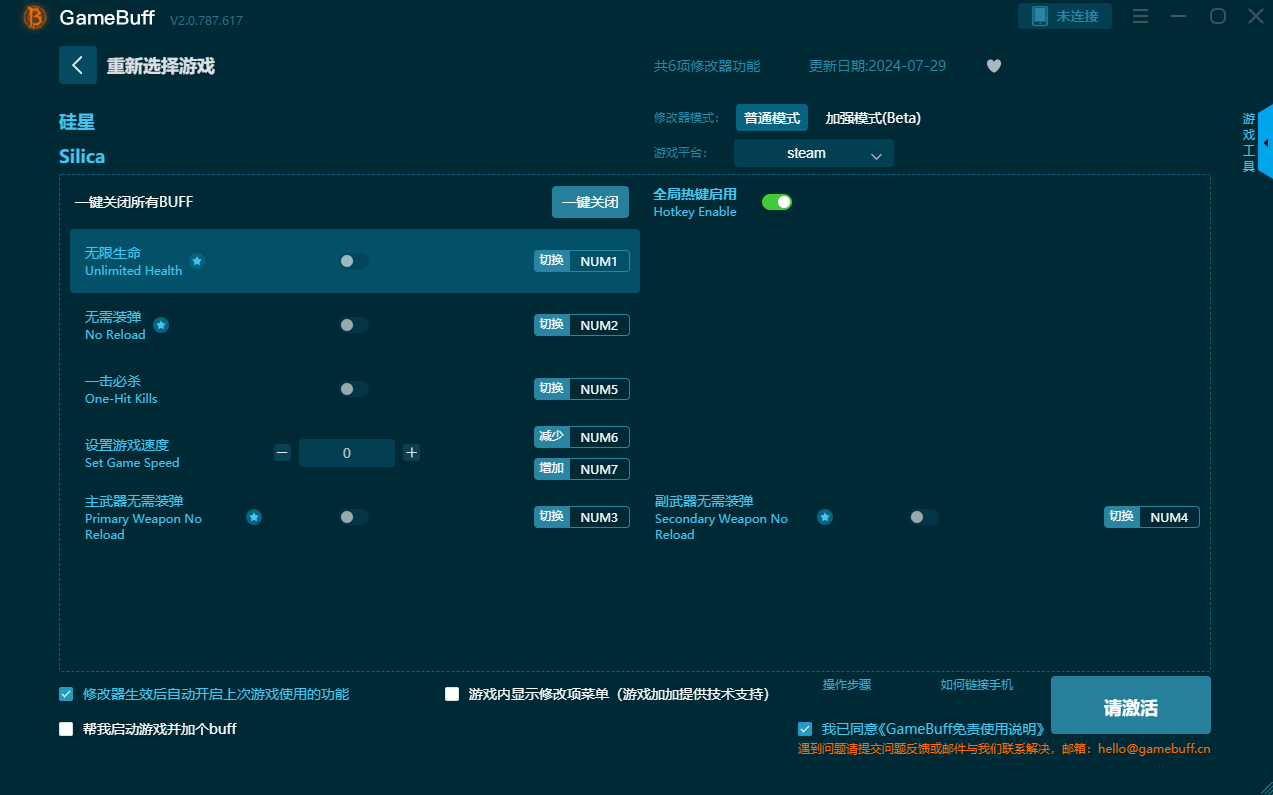Click the star icon next to No Reload
This screenshot has width=1273, height=795.
tap(161, 325)
